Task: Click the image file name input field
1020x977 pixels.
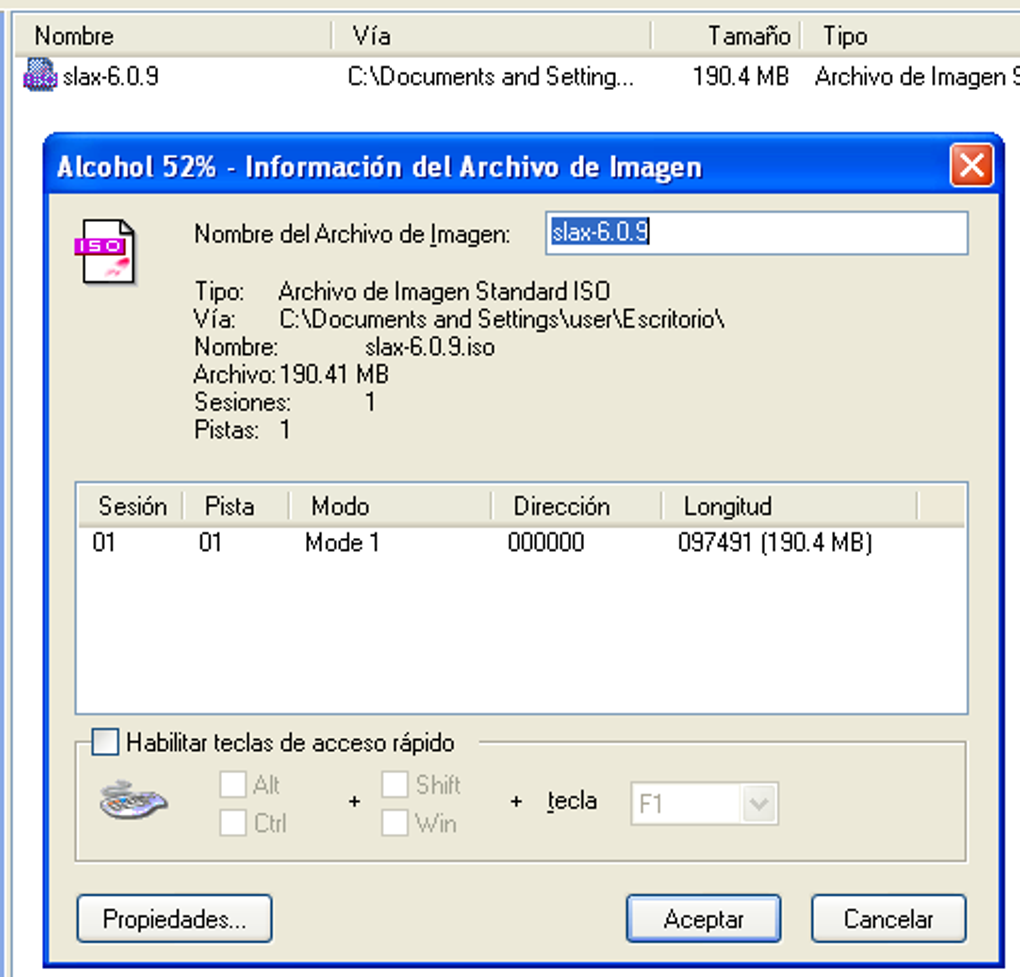Action: pyautogui.click(x=757, y=232)
